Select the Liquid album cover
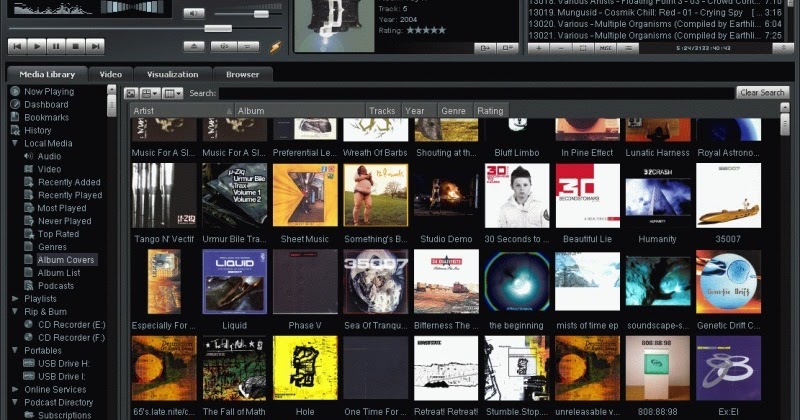800x420 pixels. (x=234, y=282)
